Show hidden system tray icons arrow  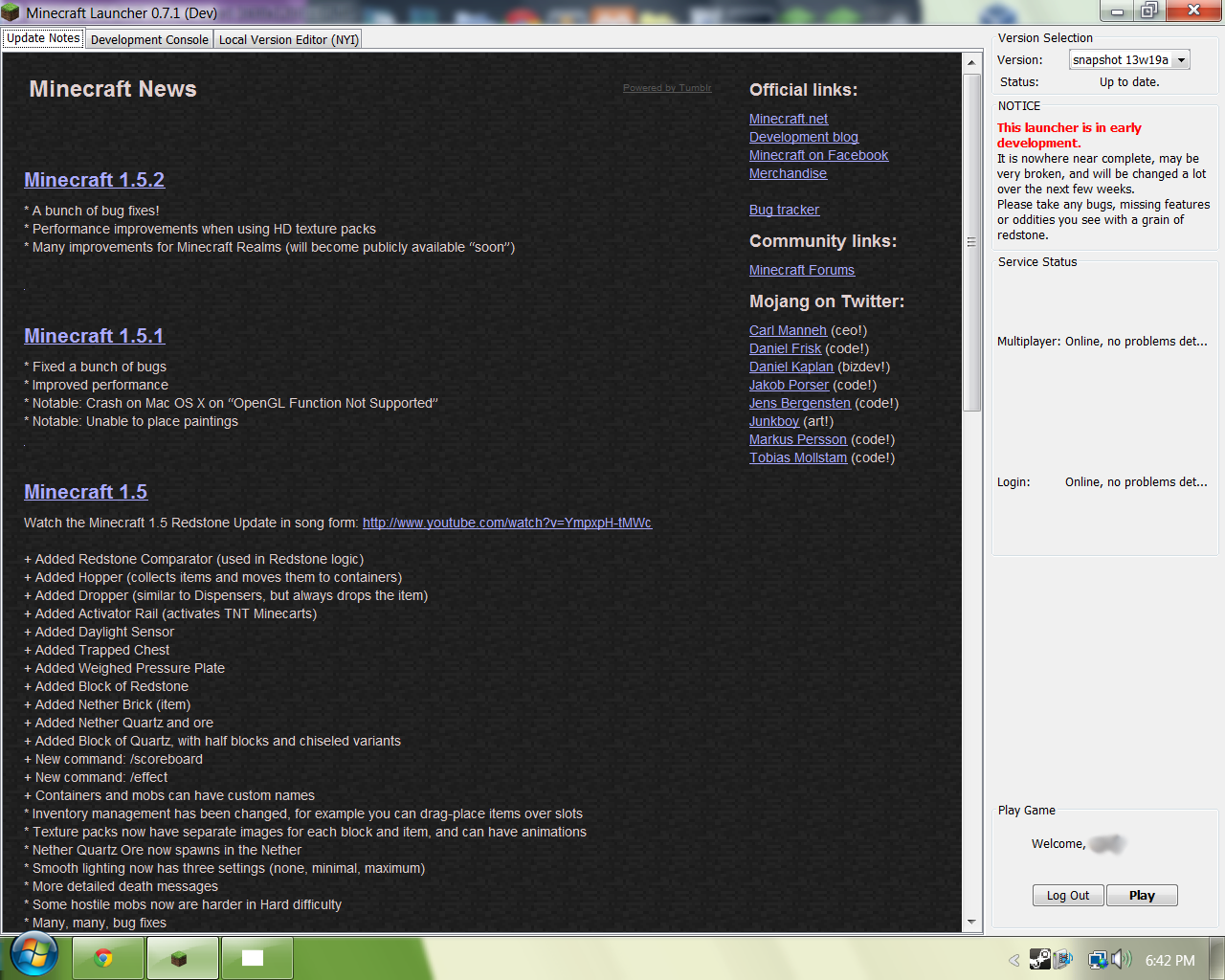pyautogui.click(x=1014, y=960)
